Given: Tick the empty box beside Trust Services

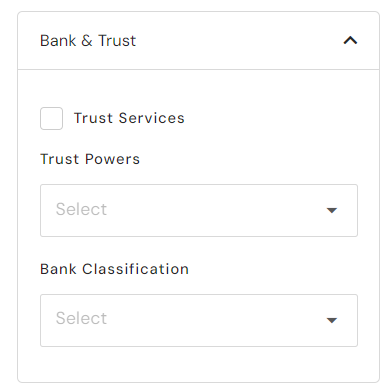Looking at the screenshot, I should point(51,118).
